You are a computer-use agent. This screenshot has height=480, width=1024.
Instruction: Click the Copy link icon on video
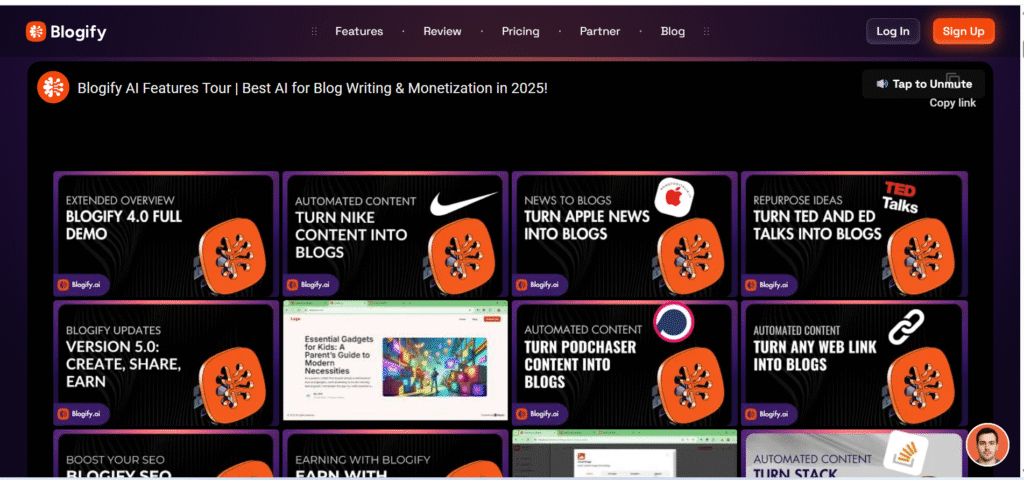(x=953, y=81)
